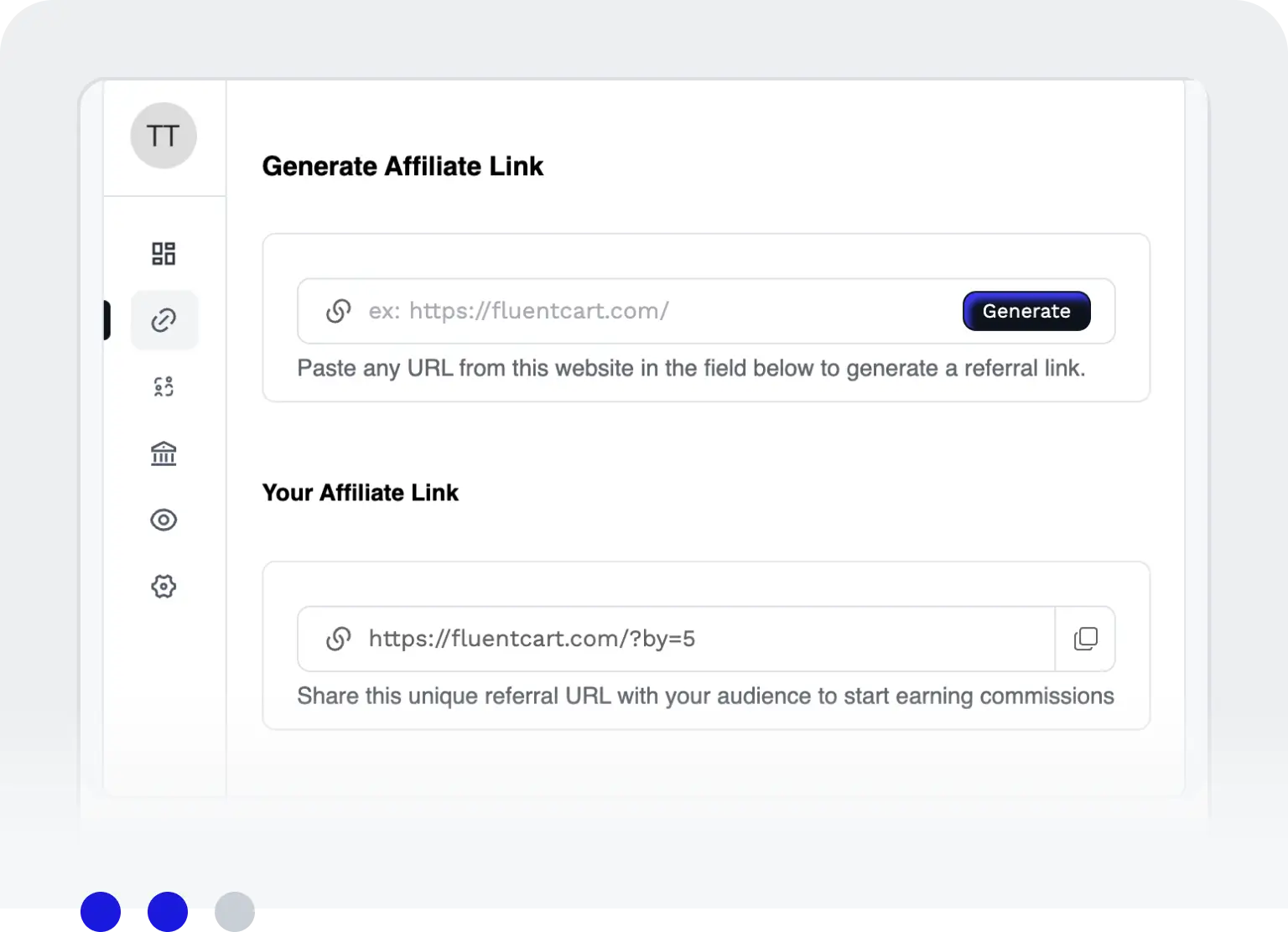Click the dark collapsed tab on the left edge
This screenshot has height=932, width=1288.
pos(106,319)
